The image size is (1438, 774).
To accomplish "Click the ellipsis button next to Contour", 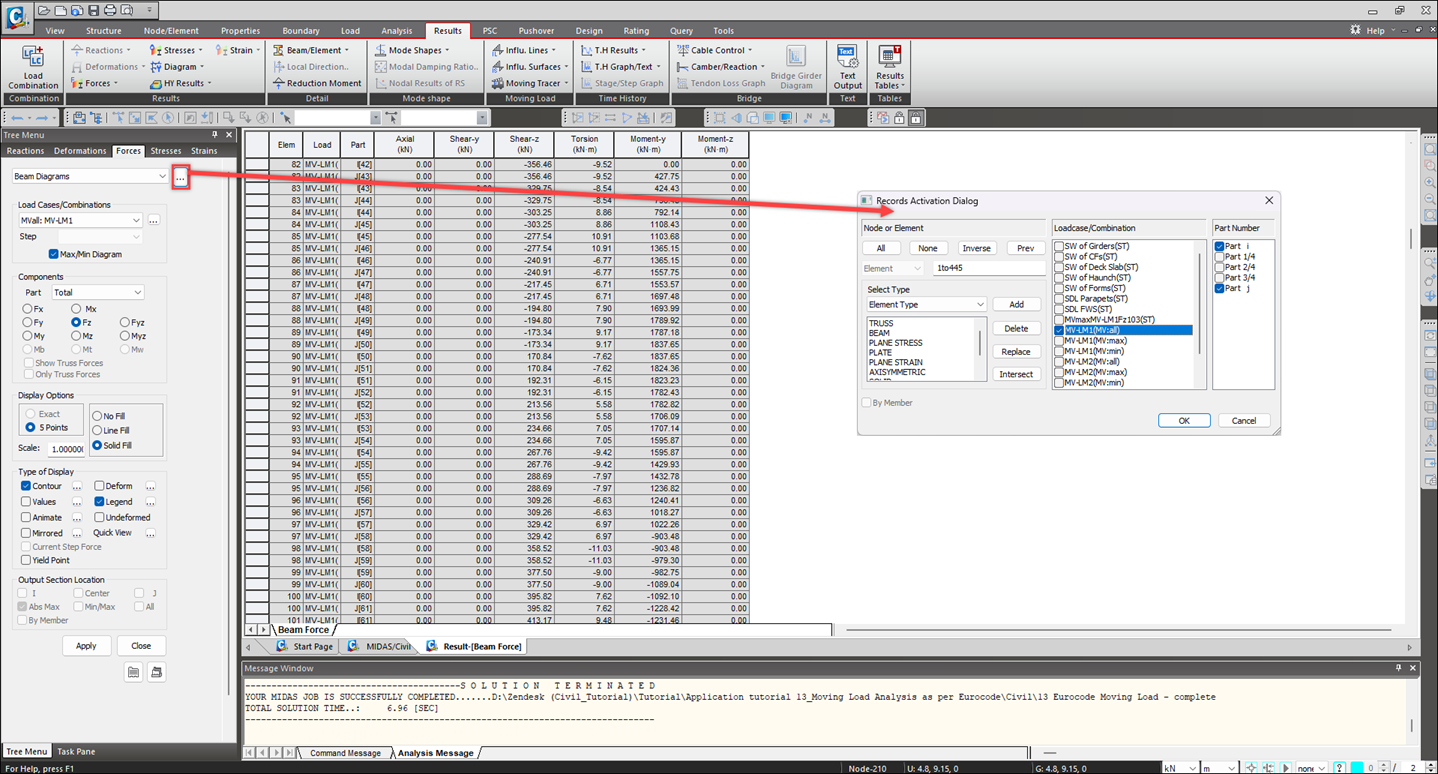I will 77,486.
